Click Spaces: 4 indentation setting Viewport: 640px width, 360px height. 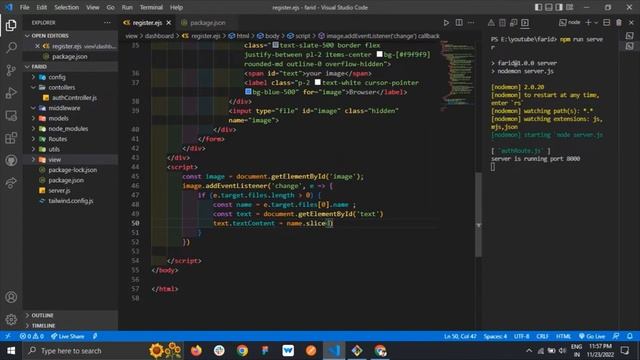point(495,336)
